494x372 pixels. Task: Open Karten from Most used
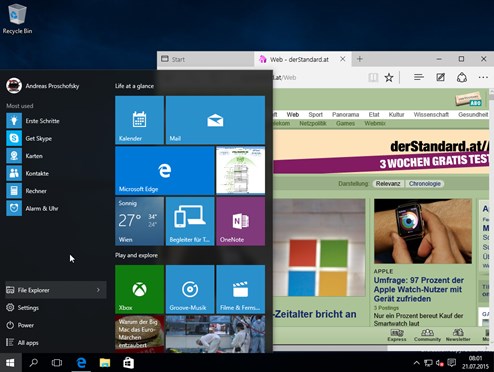56,156
